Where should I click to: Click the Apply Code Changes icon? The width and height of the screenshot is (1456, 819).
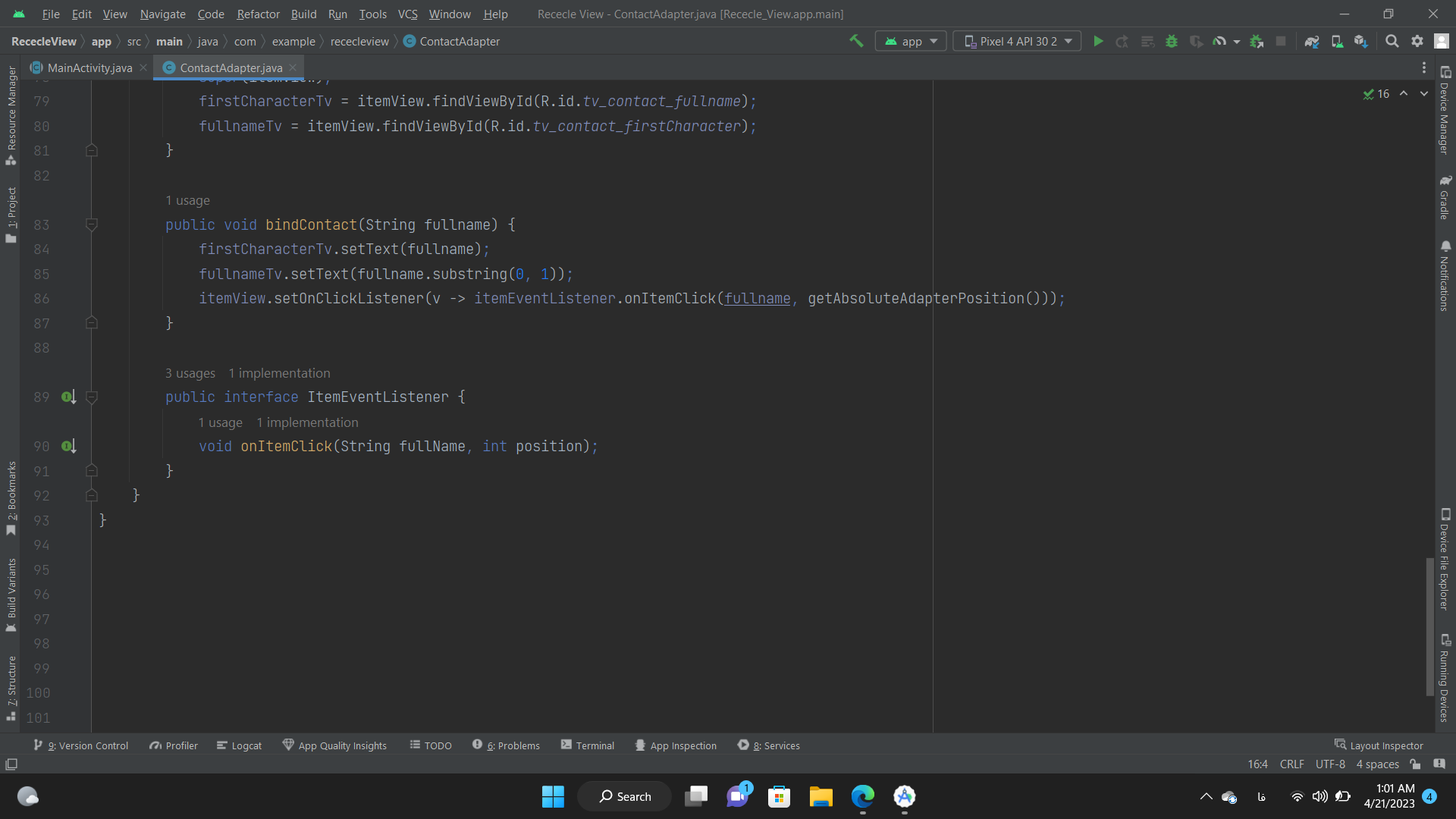pos(1147,41)
